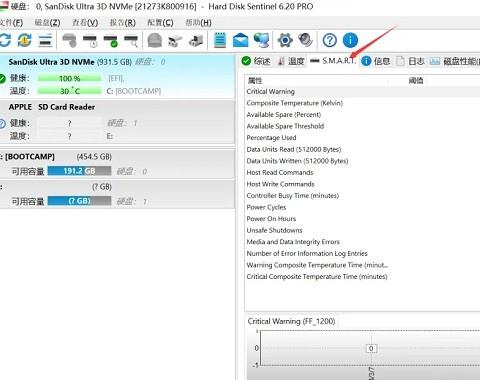Select the APPLE SD Card Reader entry
Image resolution: width=480 pixels, height=380 pixels.
117,122
